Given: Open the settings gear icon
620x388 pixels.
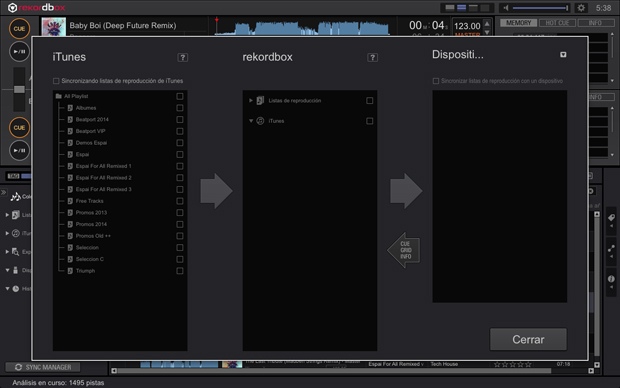Looking at the screenshot, I should pyautogui.click(x=581, y=8).
